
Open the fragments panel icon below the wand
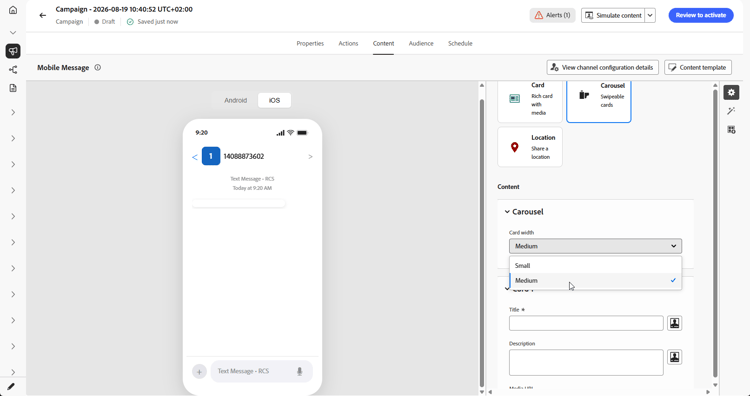tap(731, 130)
